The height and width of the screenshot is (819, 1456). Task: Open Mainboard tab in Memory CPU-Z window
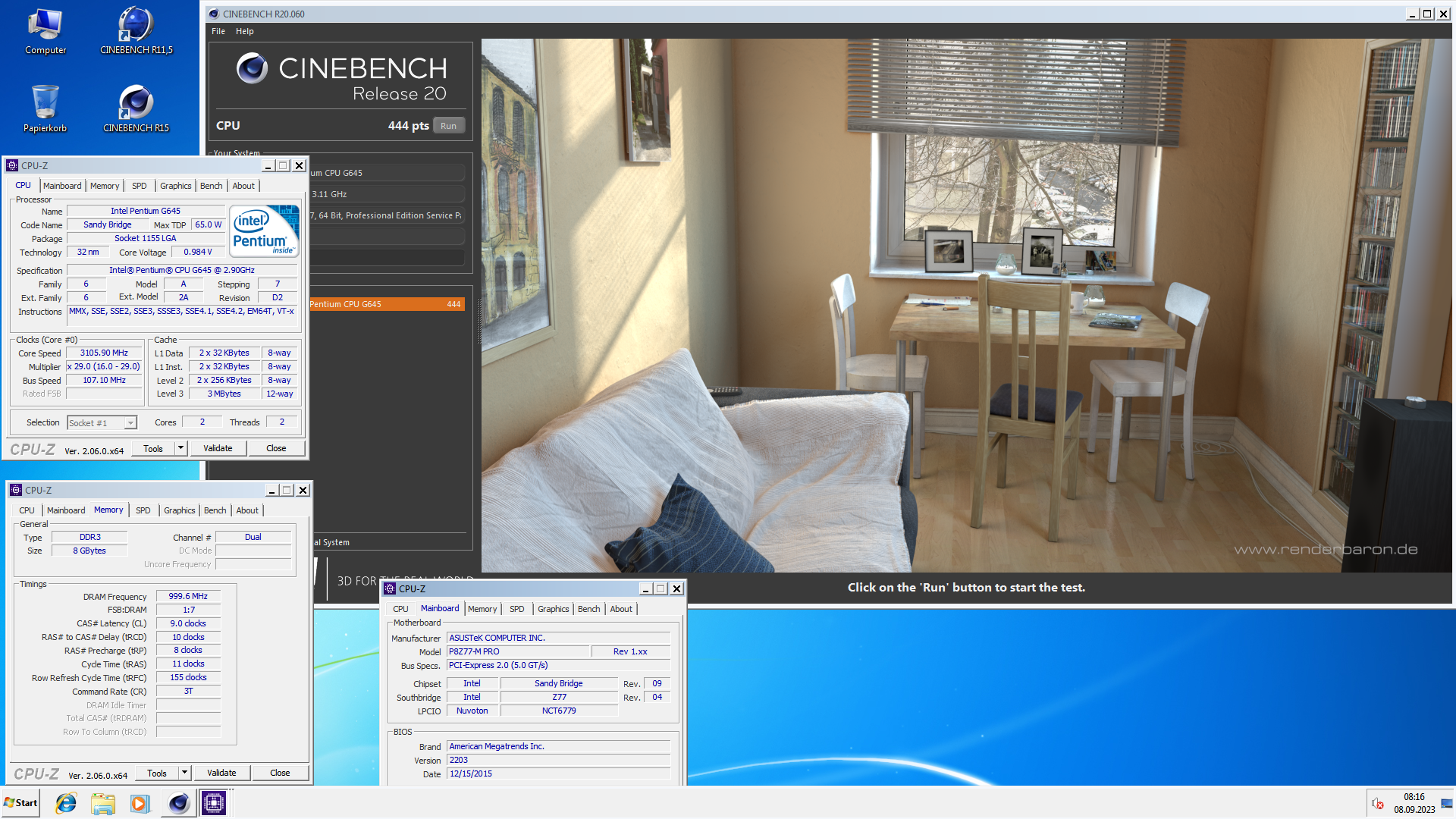click(x=66, y=510)
